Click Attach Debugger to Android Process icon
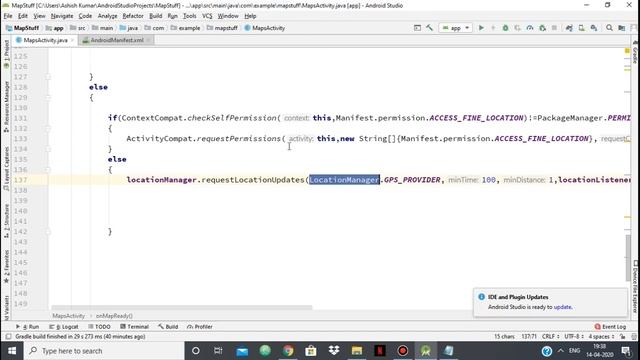Viewport: 640px width, 360px height. (542, 28)
